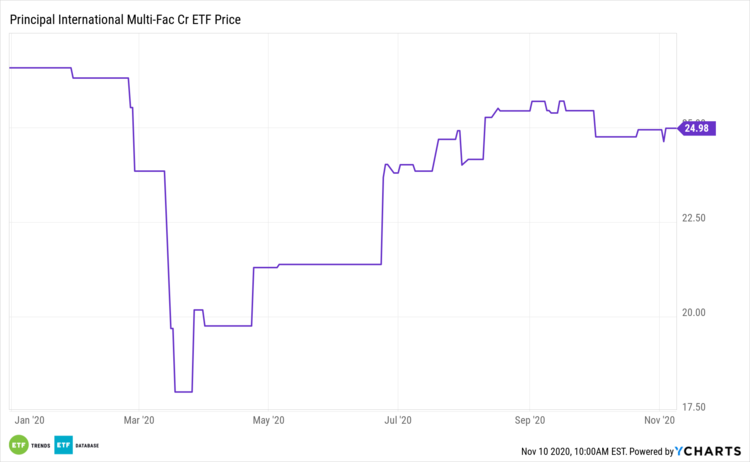Click the long flat line segment near May–June

pos(330,264)
